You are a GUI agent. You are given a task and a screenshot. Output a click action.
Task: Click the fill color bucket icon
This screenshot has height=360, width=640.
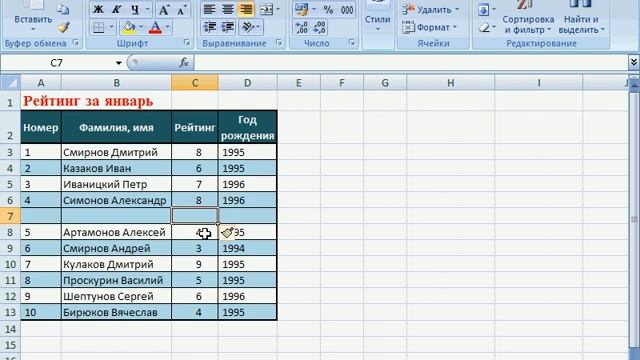pyautogui.click(x=129, y=27)
